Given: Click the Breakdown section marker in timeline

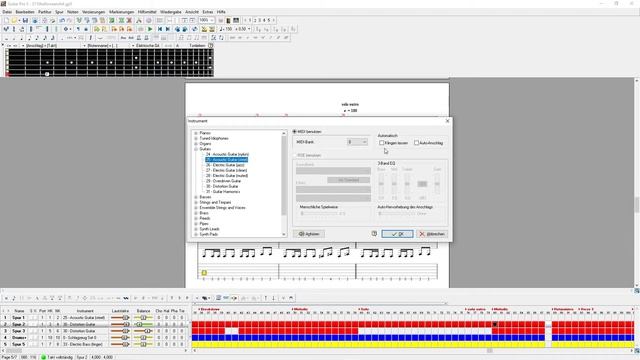Looking at the screenshot, I should tap(209, 309).
